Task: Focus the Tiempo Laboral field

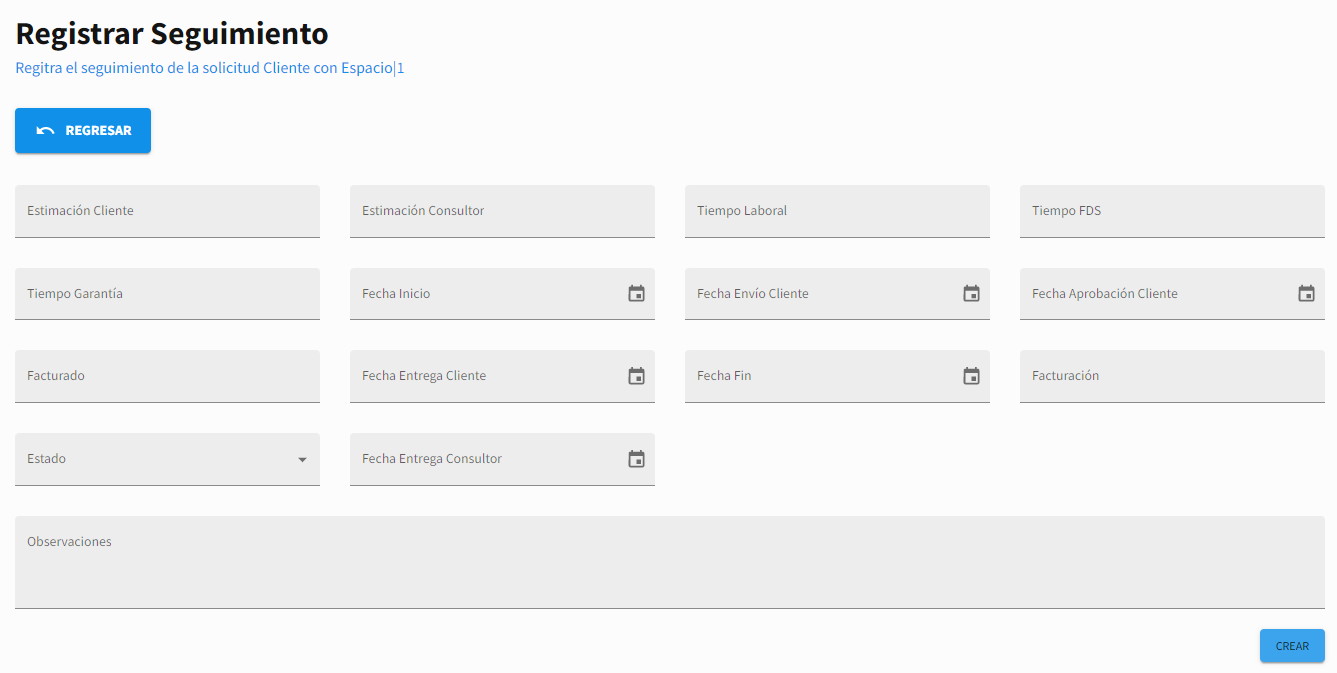Action: pos(837,211)
